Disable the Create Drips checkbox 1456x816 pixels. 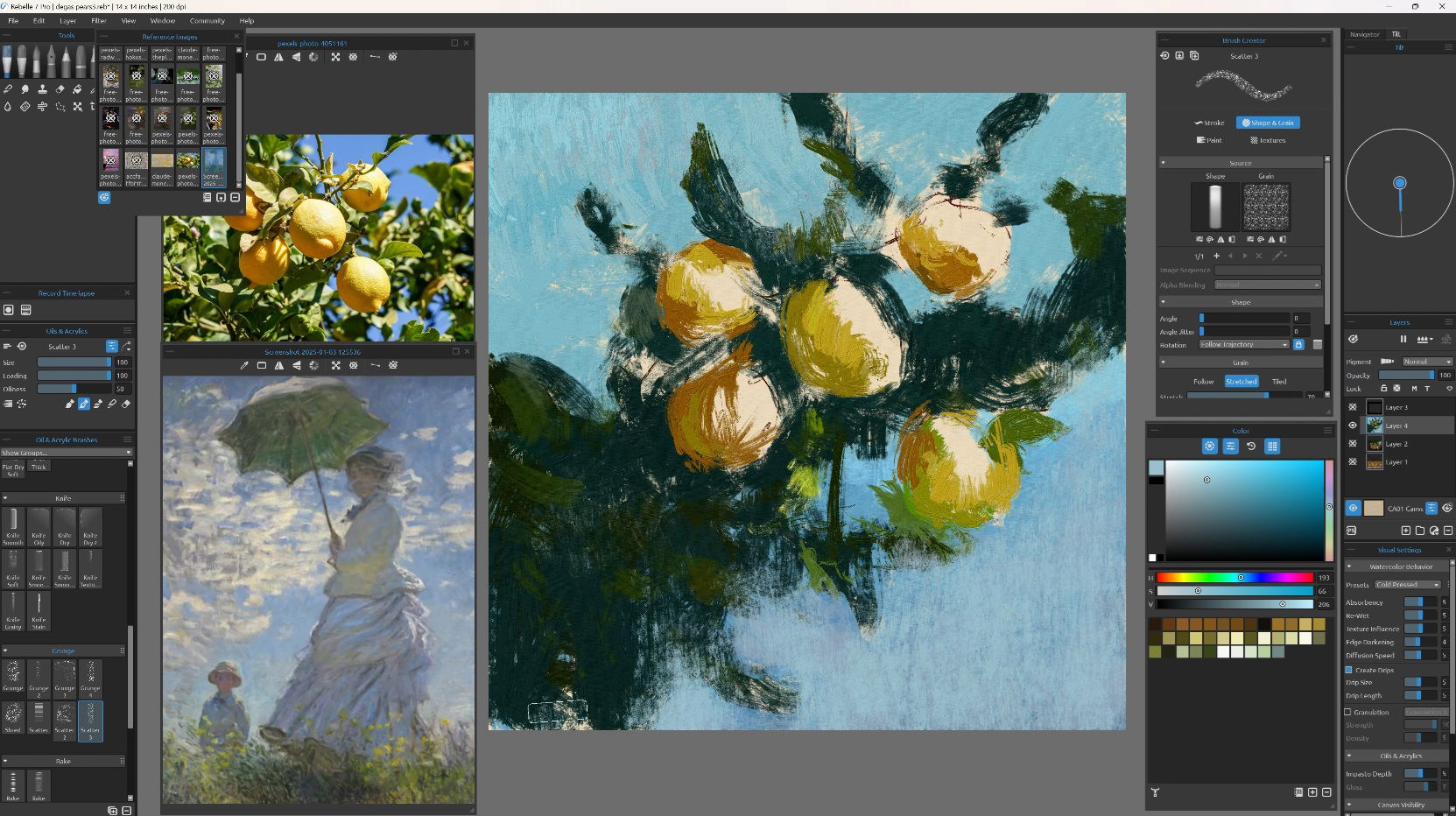(1349, 670)
